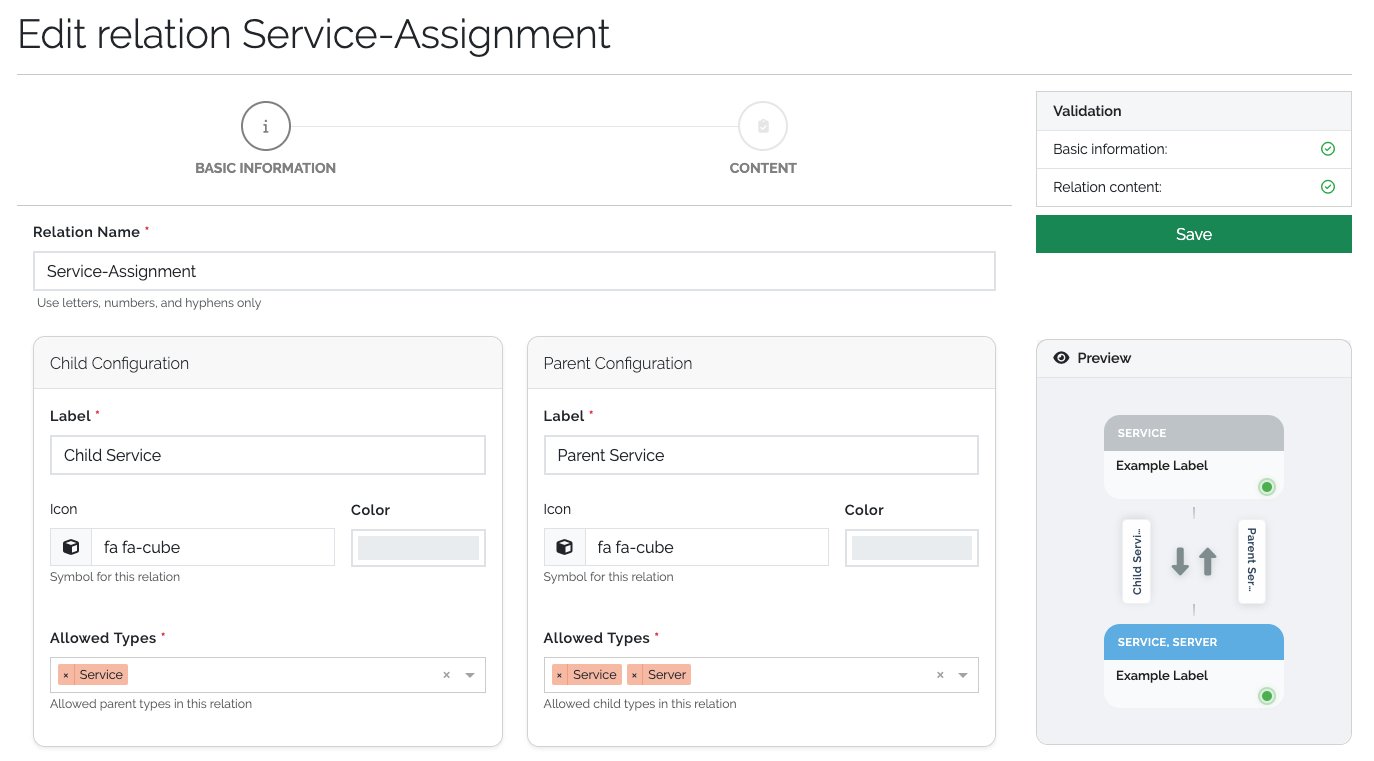Expand the parent Allowed Types dropdown arrow
Image resolution: width=1374 pixels, height=761 pixels.
963,675
